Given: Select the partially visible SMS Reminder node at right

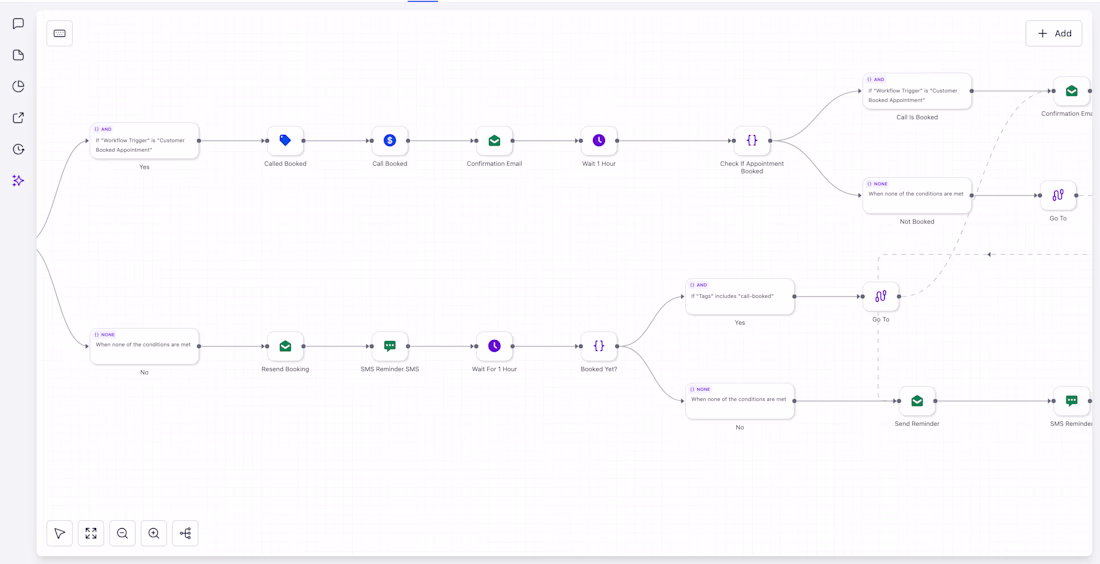Looking at the screenshot, I should 1072,401.
